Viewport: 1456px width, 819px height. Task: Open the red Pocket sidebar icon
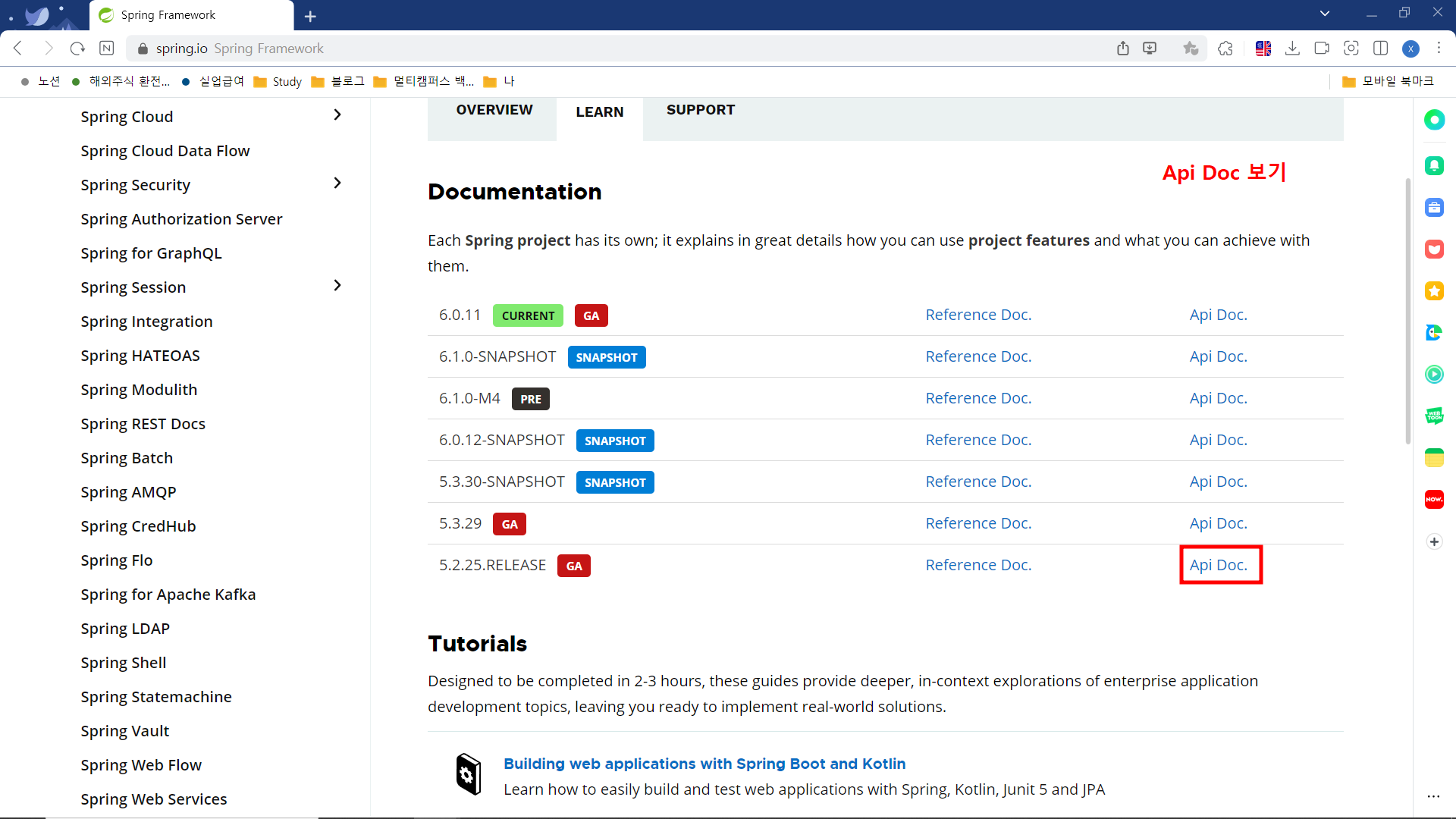tap(1434, 249)
